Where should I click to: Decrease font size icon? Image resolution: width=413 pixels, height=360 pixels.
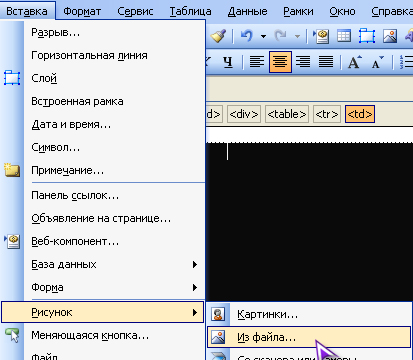click(x=377, y=62)
